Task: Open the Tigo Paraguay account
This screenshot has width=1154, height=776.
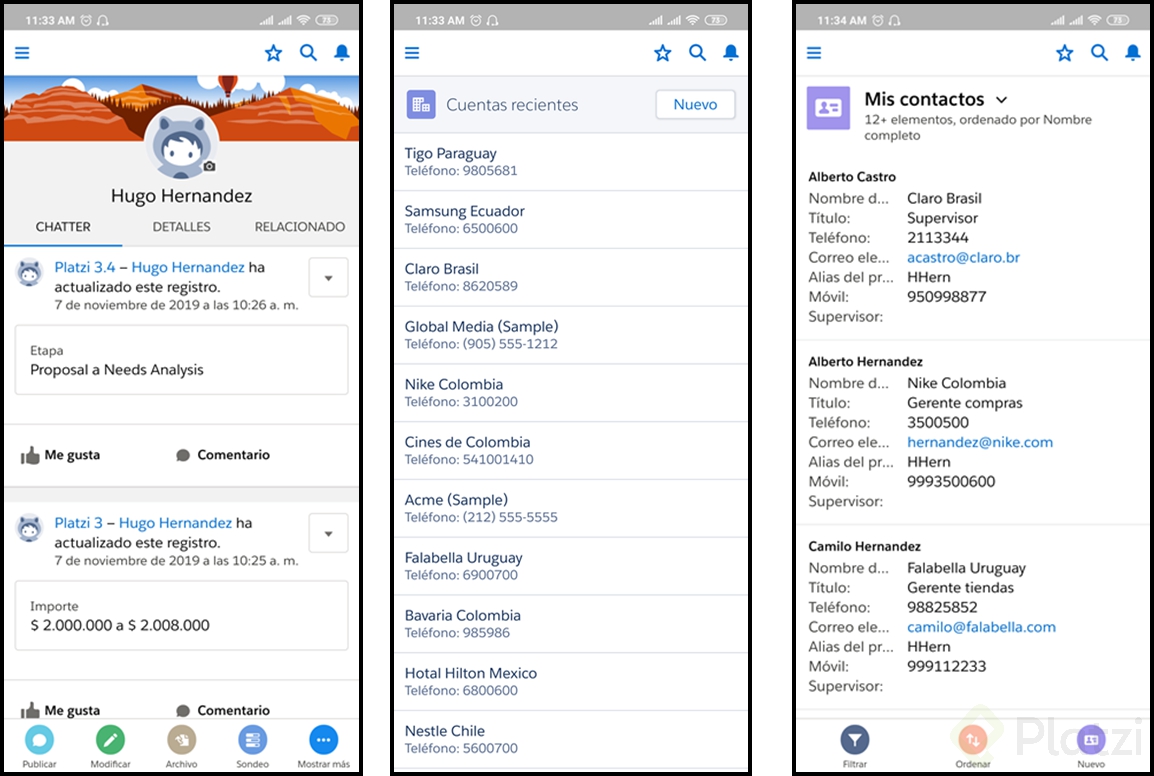Action: tap(570, 162)
